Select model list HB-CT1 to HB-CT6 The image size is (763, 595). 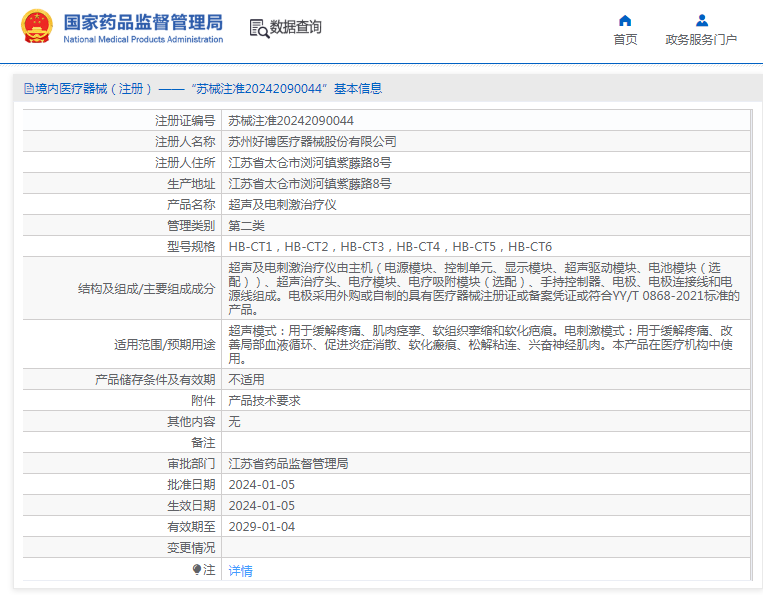[x=390, y=247]
